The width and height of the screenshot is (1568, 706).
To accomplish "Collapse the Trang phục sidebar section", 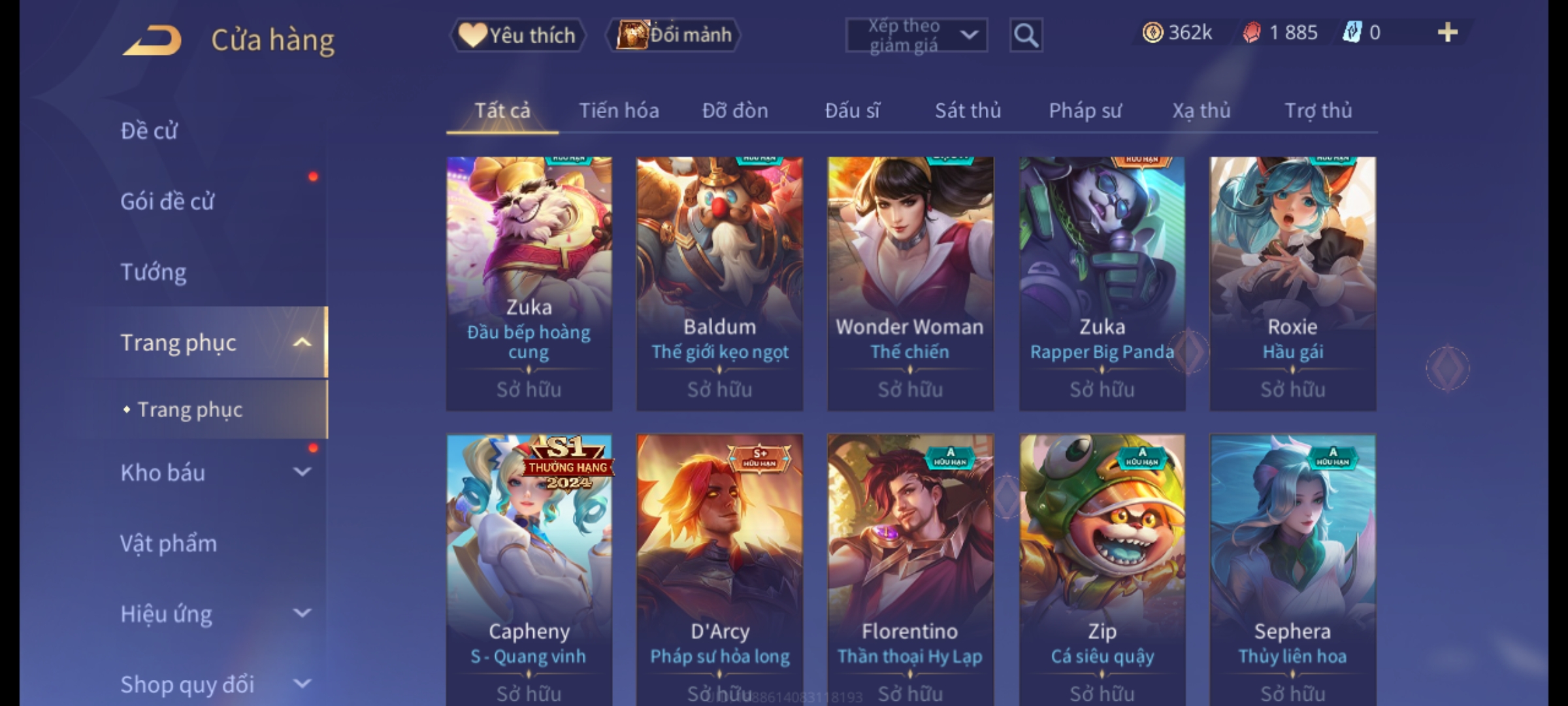I will click(302, 343).
